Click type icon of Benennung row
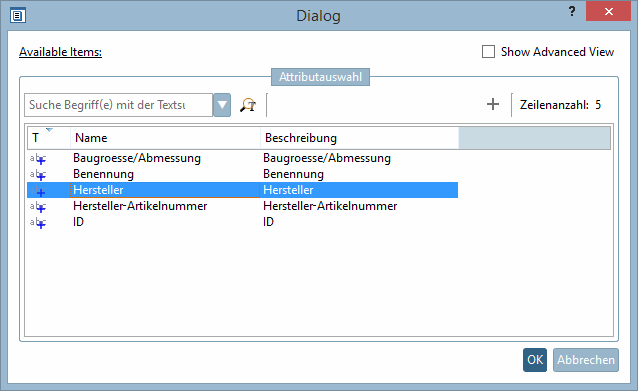 [x=38, y=175]
